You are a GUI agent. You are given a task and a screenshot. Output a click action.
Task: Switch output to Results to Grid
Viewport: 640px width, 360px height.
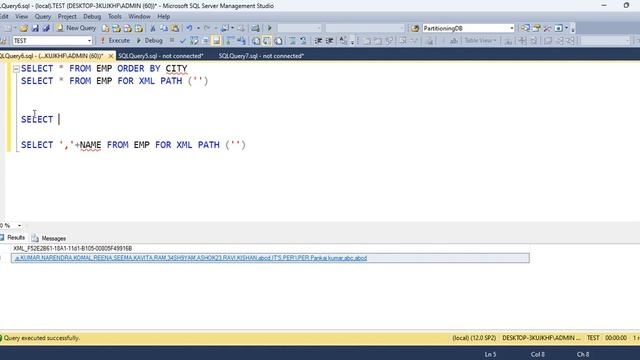click(x=267, y=41)
